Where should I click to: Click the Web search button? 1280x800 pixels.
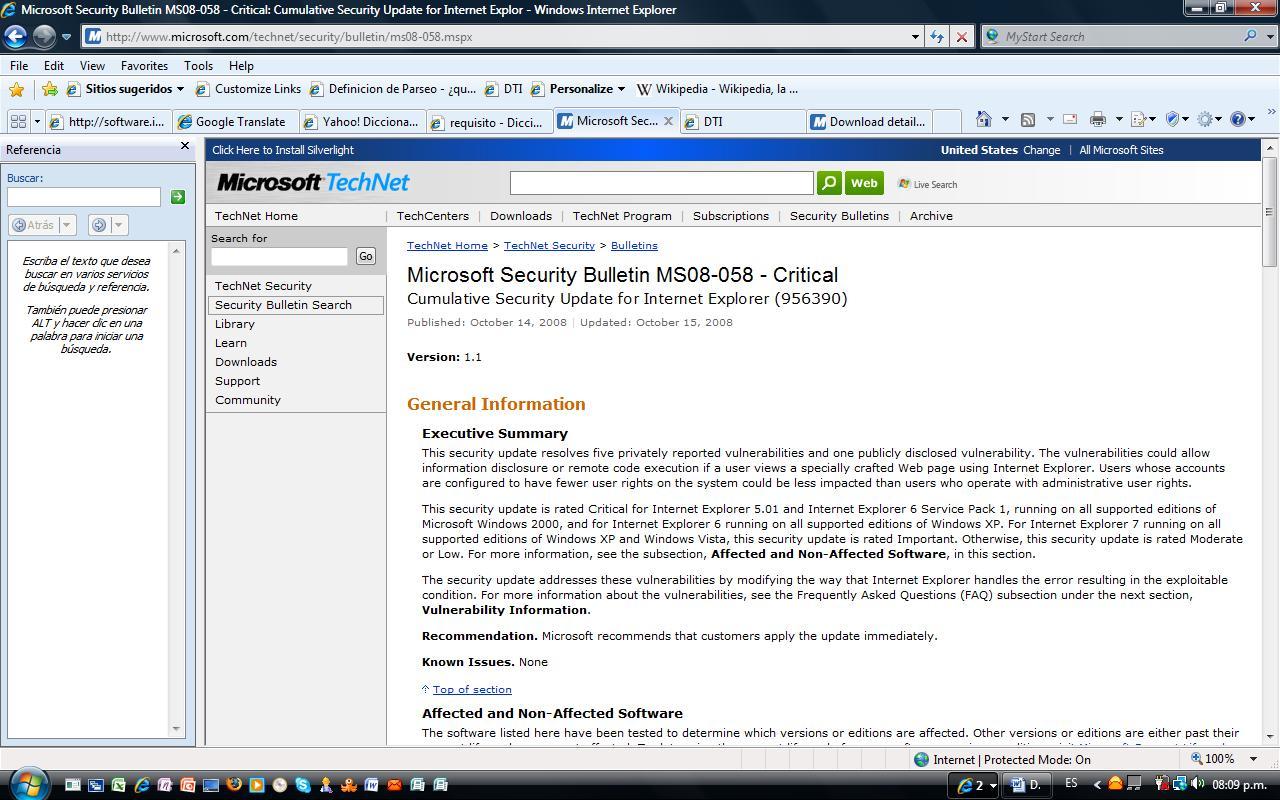point(864,183)
